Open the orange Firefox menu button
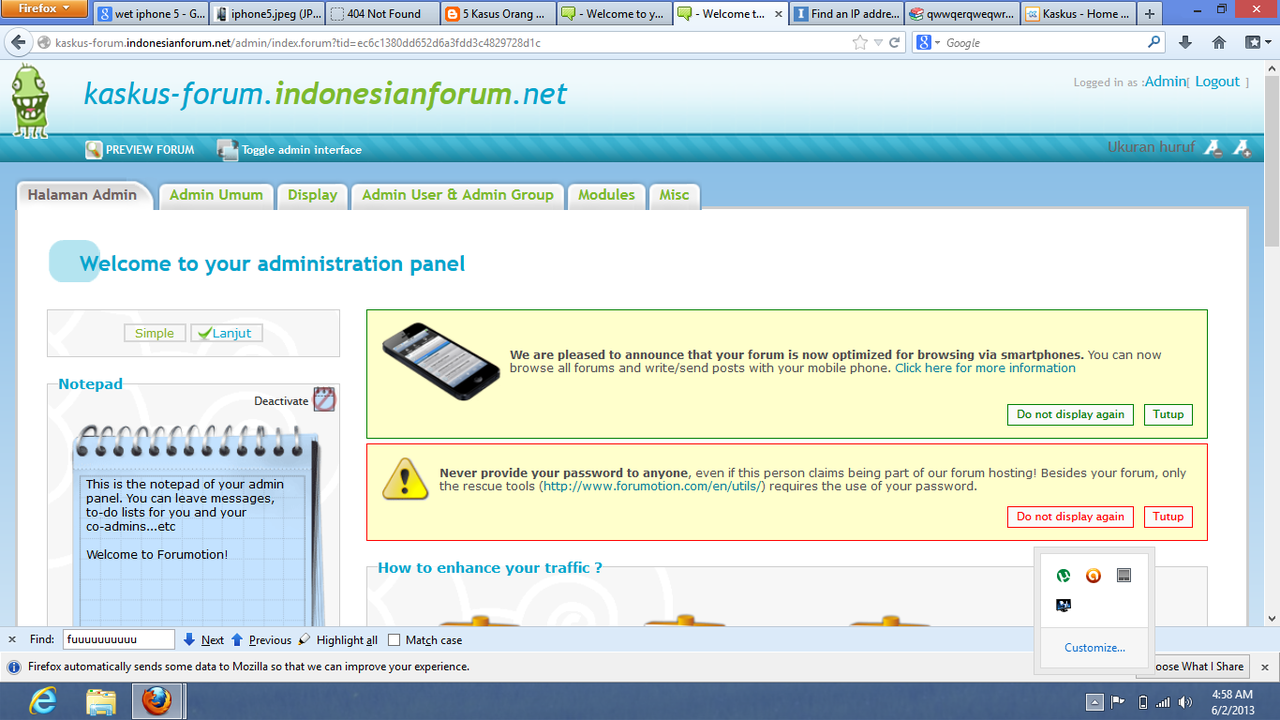 tap(45, 8)
